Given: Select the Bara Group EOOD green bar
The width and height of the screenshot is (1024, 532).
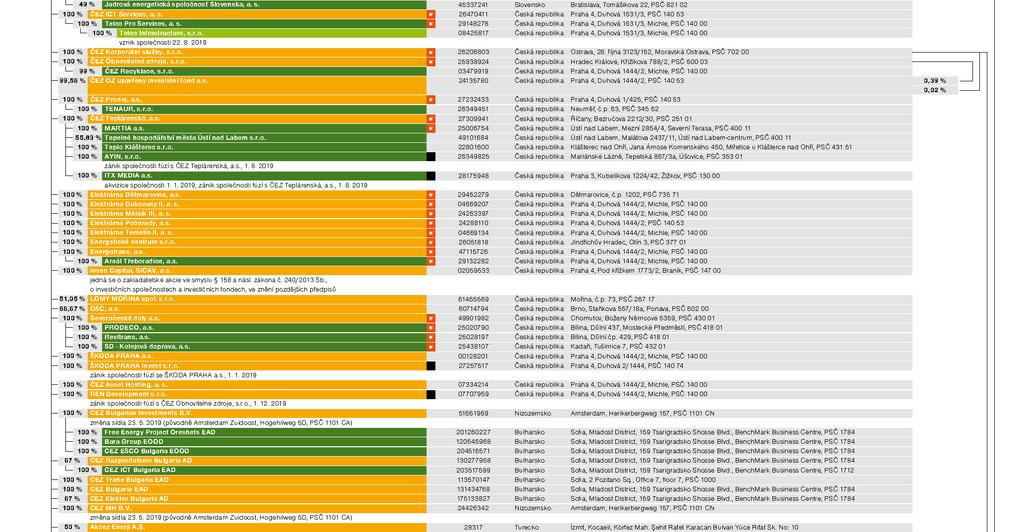Looking at the screenshot, I should [x=264, y=441].
